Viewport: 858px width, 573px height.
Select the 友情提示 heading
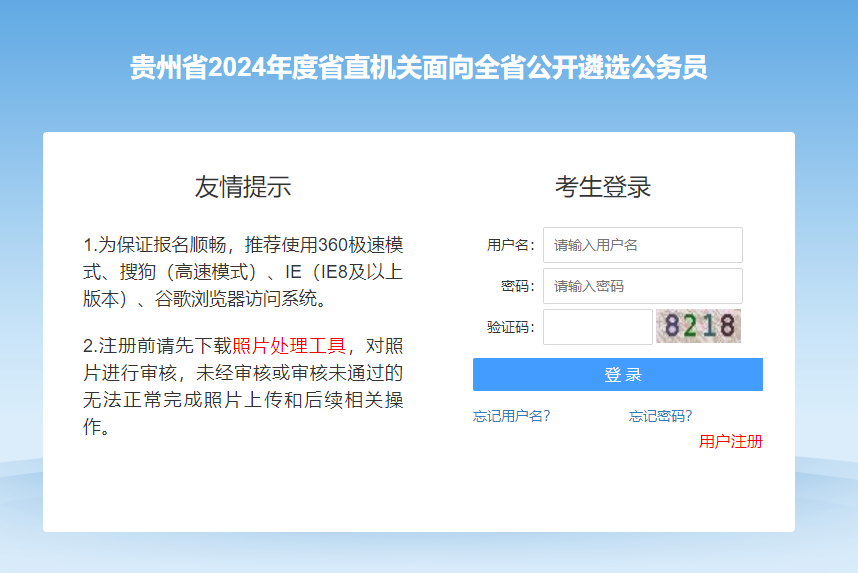click(x=243, y=187)
